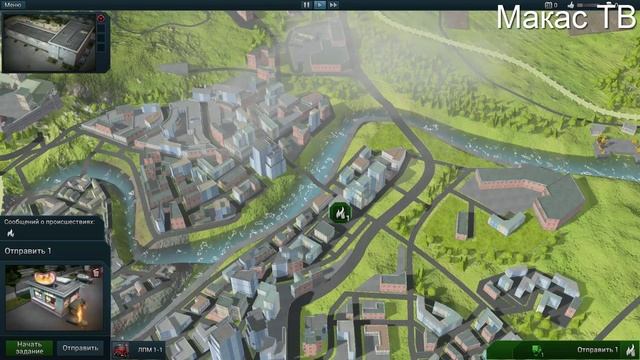Click the green Отправить 1 notification bar
Image resolution: width=640 pixels, height=360 pixels.
point(563,350)
